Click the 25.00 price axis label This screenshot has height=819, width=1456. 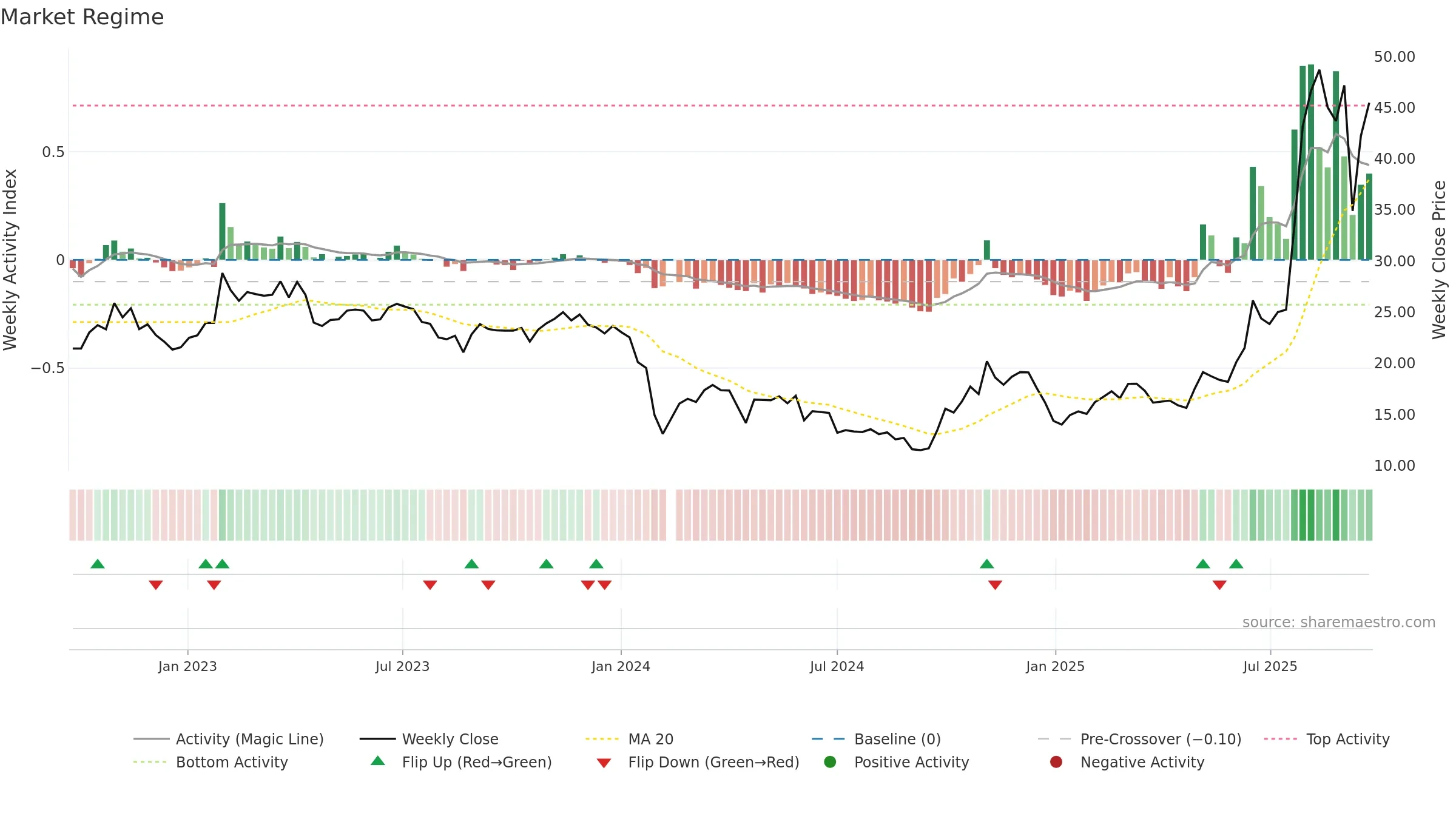[x=1394, y=312]
